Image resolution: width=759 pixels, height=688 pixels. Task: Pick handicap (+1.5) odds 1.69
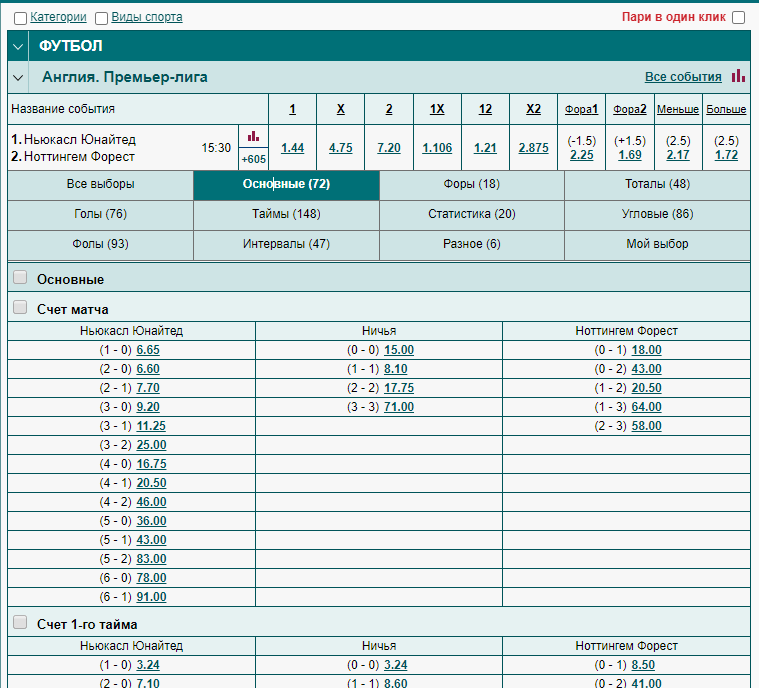click(x=630, y=155)
